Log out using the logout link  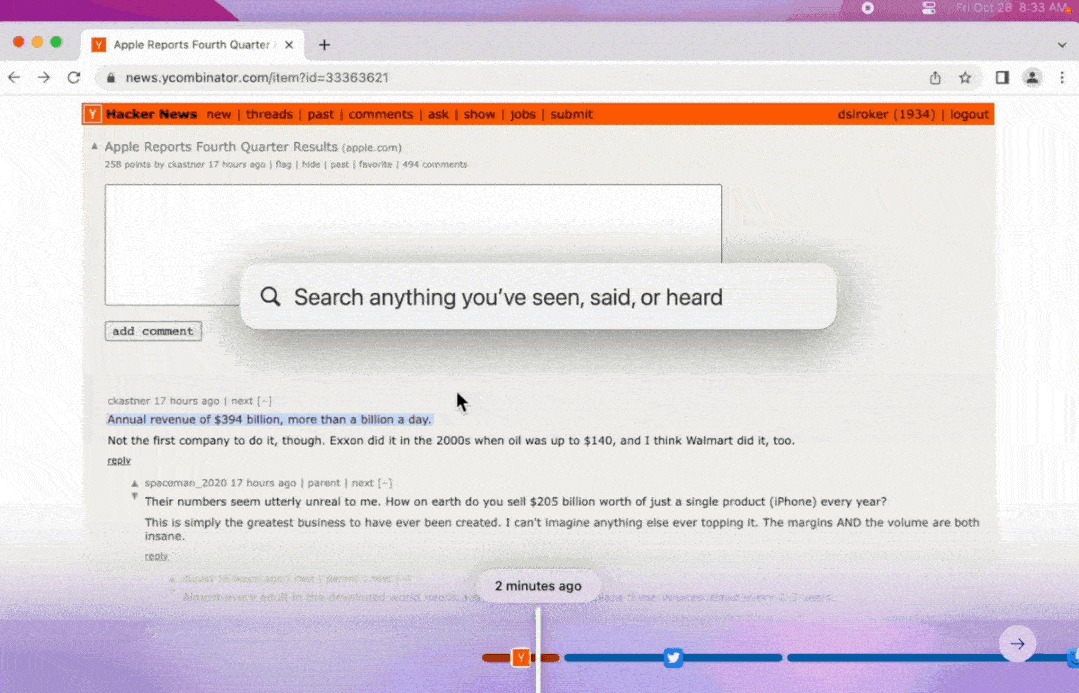(x=970, y=114)
